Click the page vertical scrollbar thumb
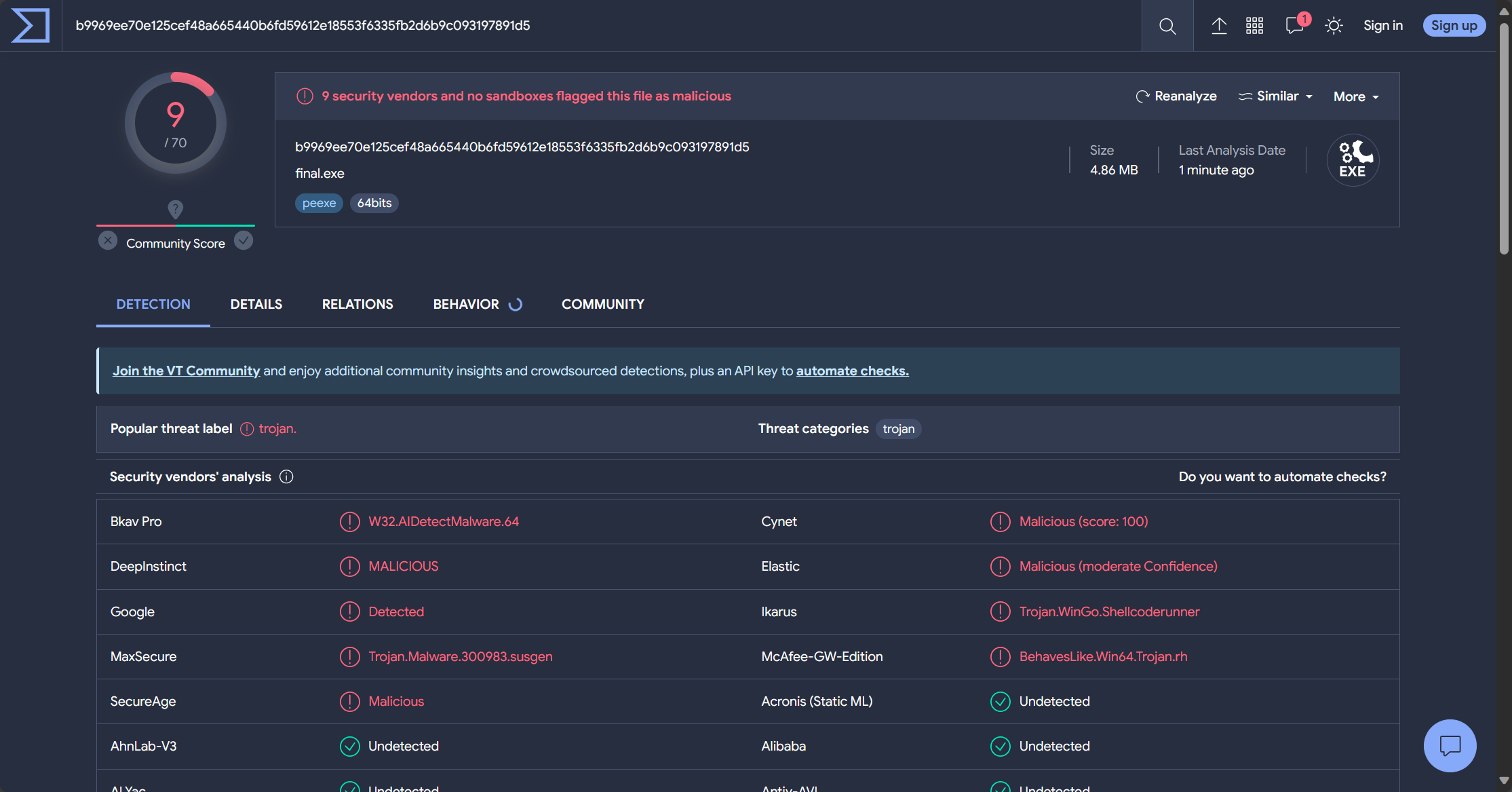The height and width of the screenshot is (792, 1512). click(x=1504, y=139)
